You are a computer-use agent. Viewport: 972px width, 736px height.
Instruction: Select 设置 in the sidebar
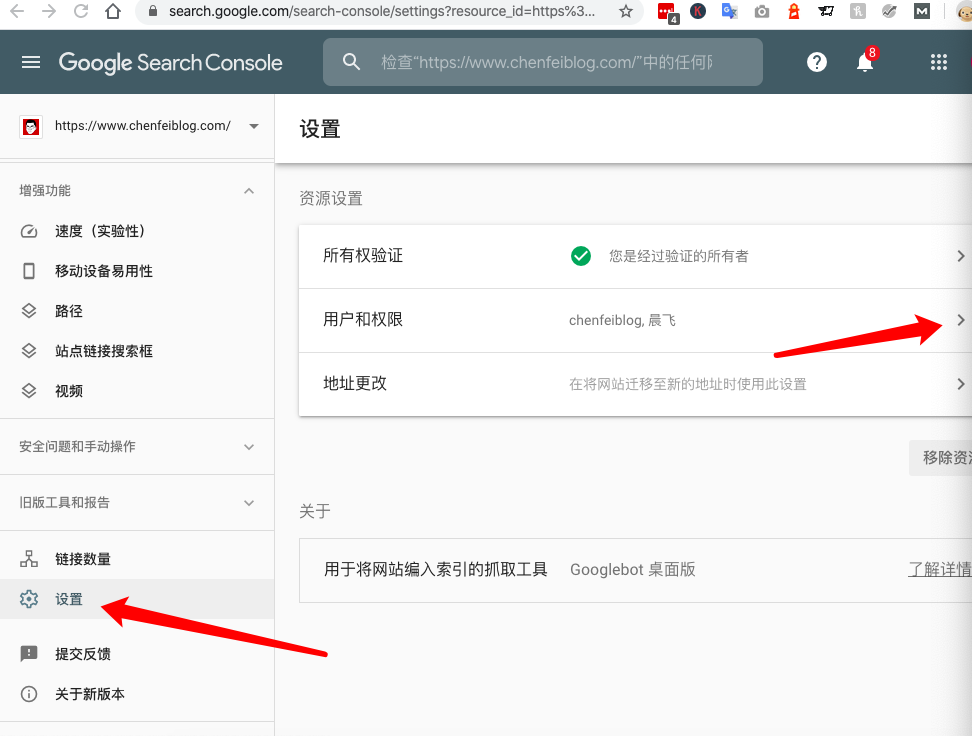coord(137,599)
